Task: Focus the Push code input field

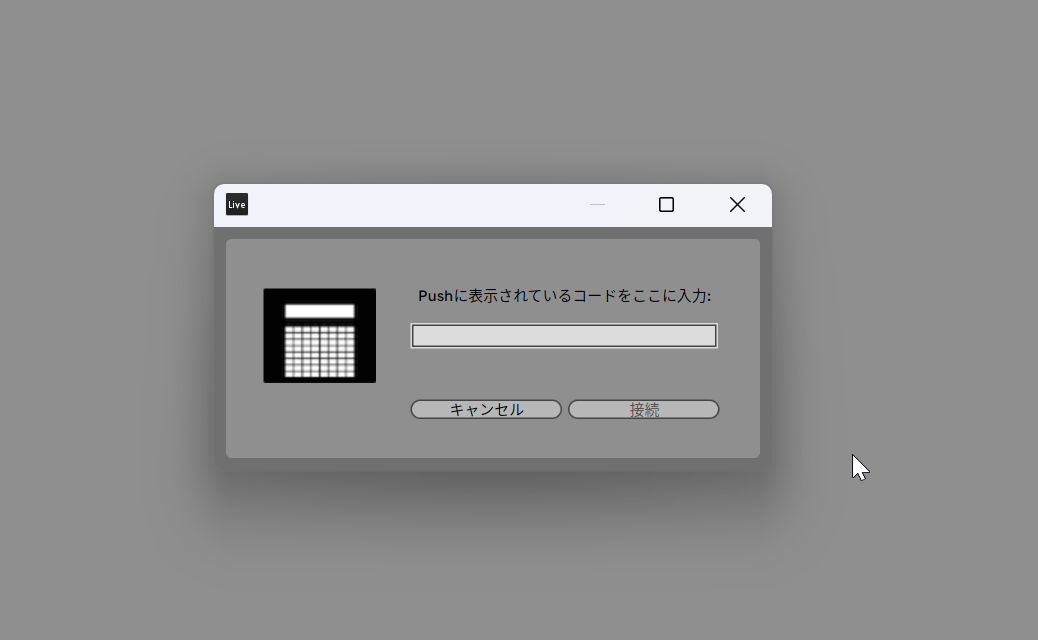Action: 564,336
